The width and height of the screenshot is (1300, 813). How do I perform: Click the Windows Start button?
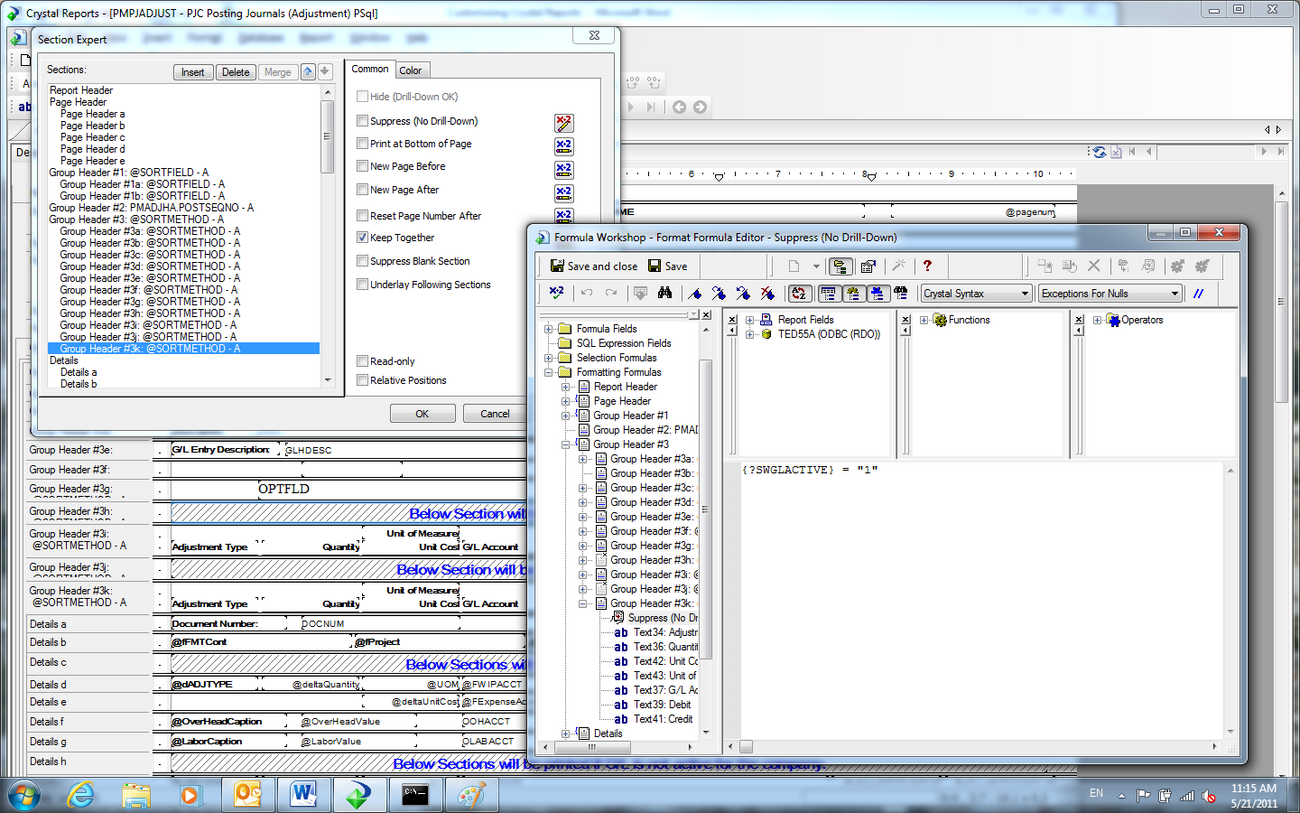24,795
